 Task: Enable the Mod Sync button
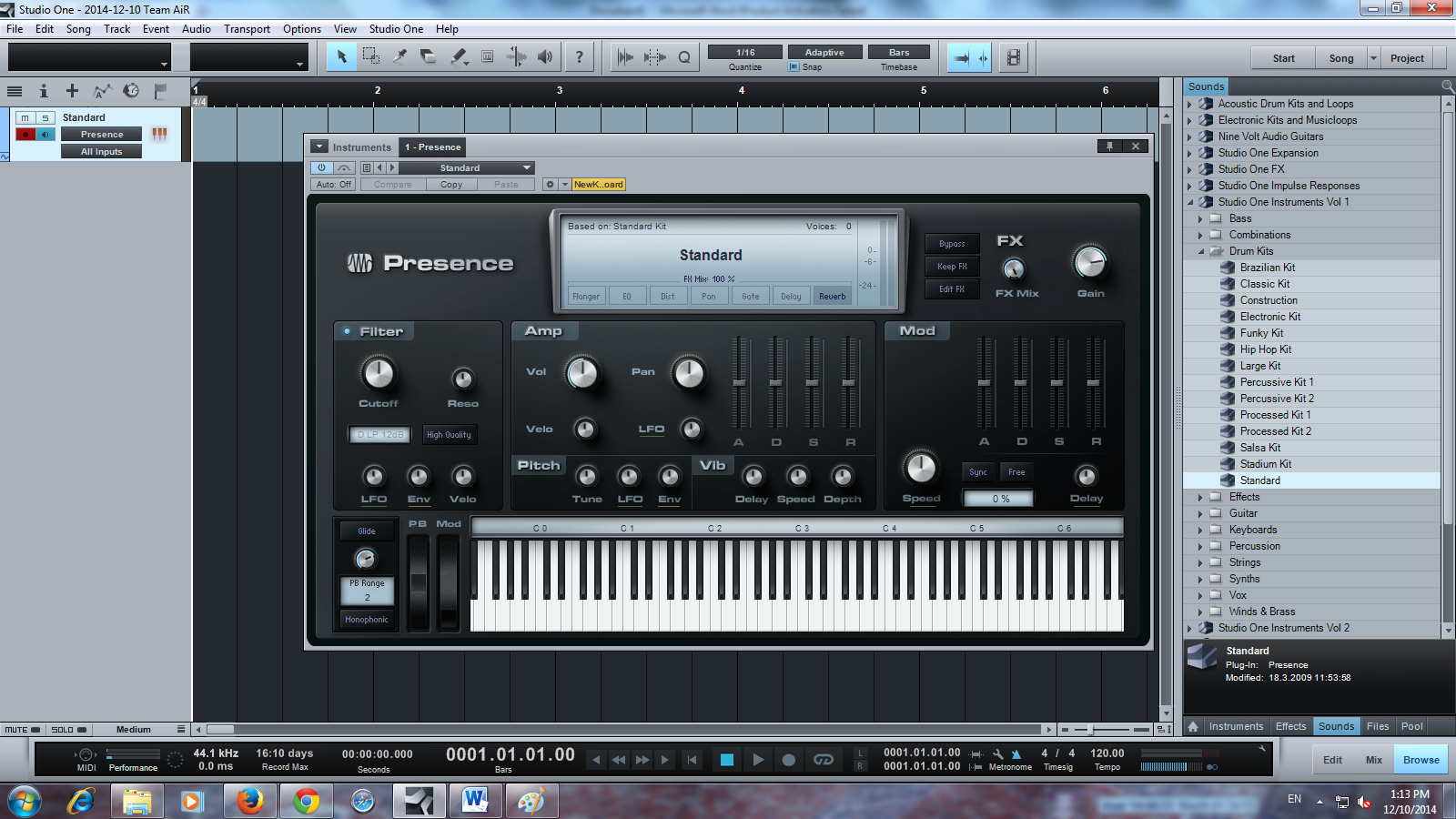tap(978, 471)
